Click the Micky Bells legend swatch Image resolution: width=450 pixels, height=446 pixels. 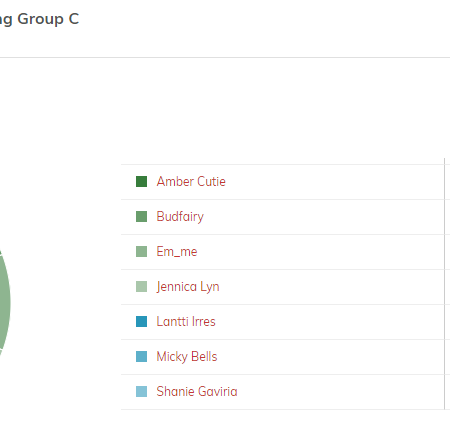[141, 357]
